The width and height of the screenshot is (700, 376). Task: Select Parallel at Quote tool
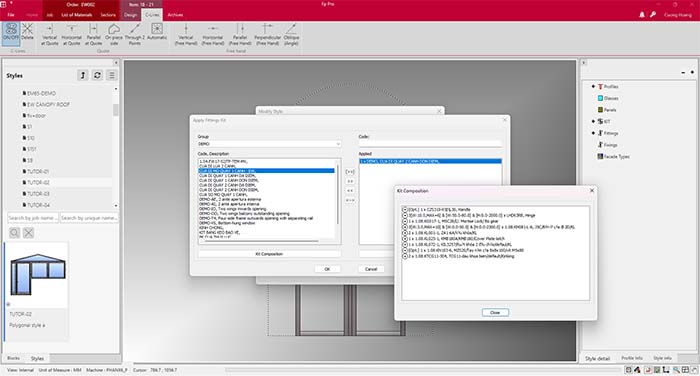click(93, 34)
